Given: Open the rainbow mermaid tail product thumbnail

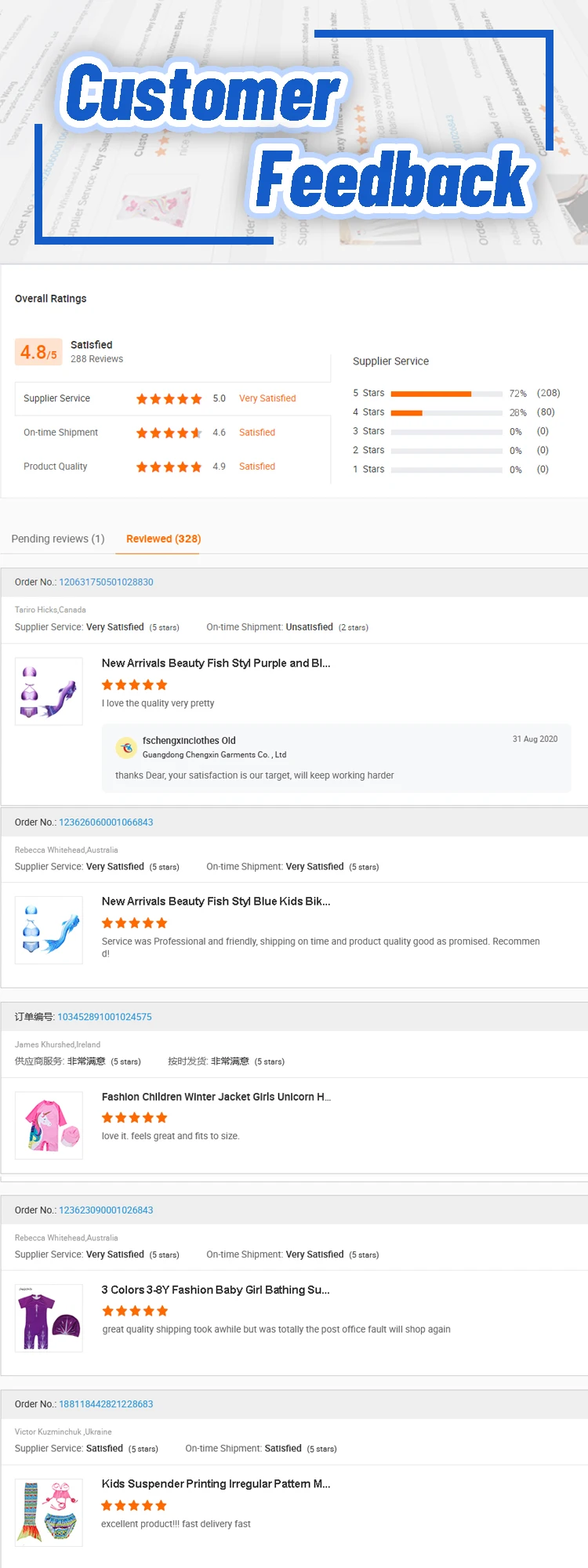Looking at the screenshot, I should (49, 1512).
